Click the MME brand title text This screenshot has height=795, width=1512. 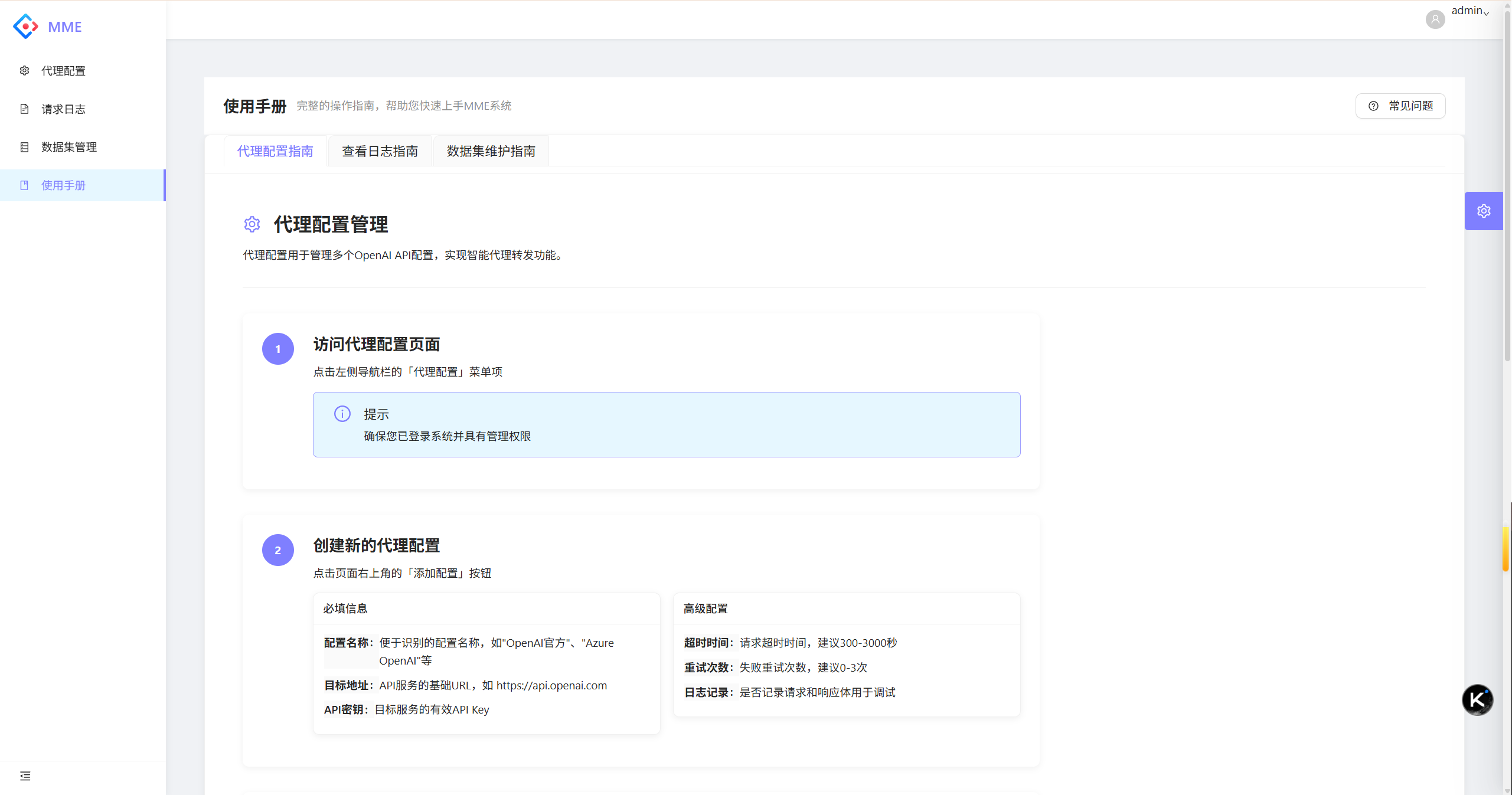[x=64, y=27]
